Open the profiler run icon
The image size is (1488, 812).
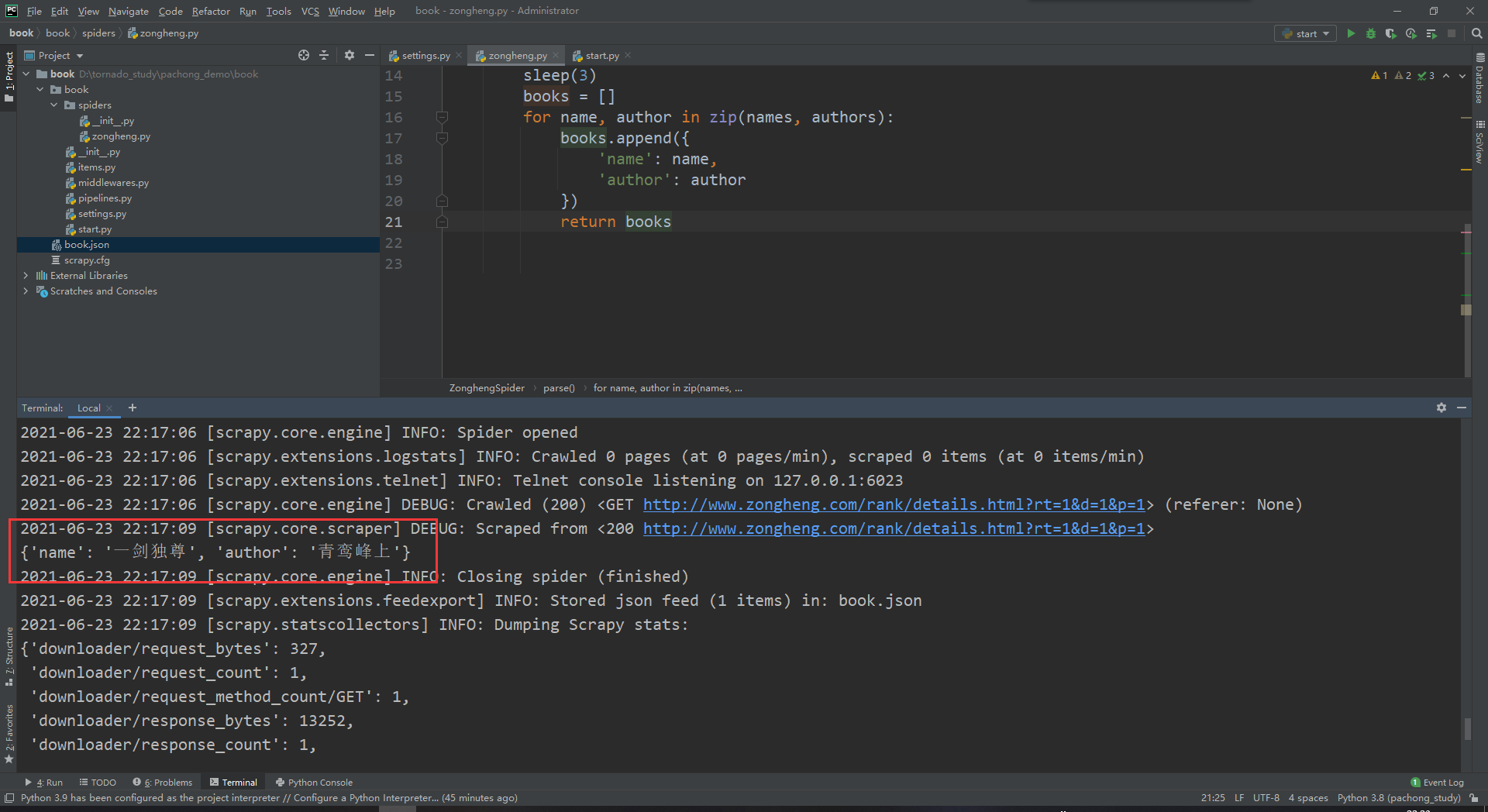tap(1411, 33)
